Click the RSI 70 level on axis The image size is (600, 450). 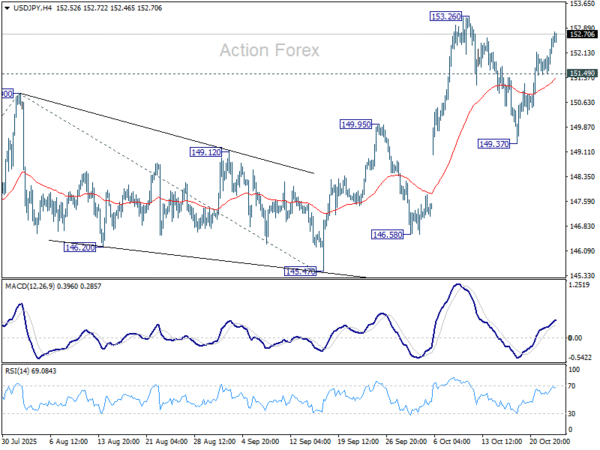573,384
